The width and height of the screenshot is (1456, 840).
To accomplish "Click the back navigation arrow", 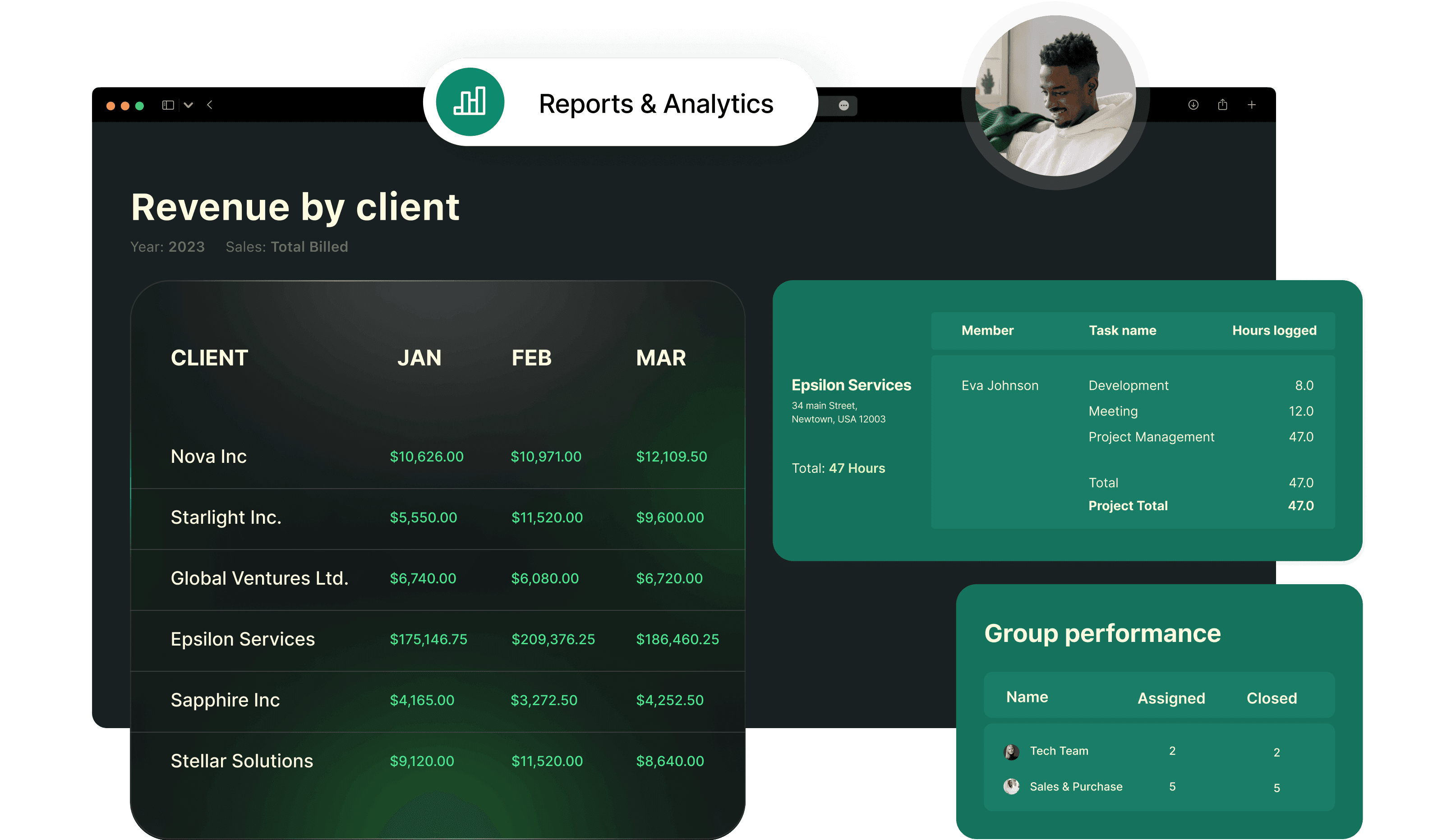I will [209, 105].
